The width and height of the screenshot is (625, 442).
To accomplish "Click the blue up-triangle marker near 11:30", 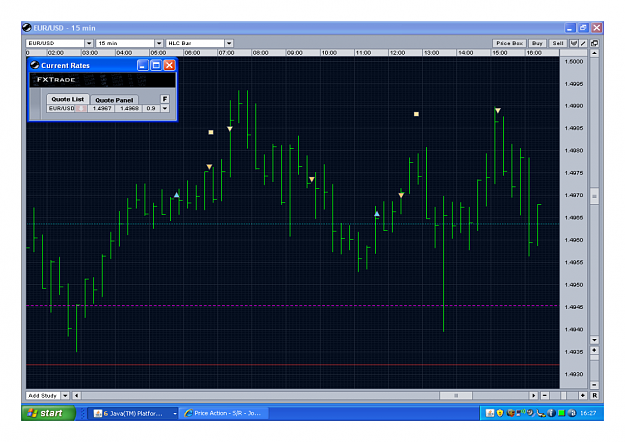I will pyautogui.click(x=377, y=214).
